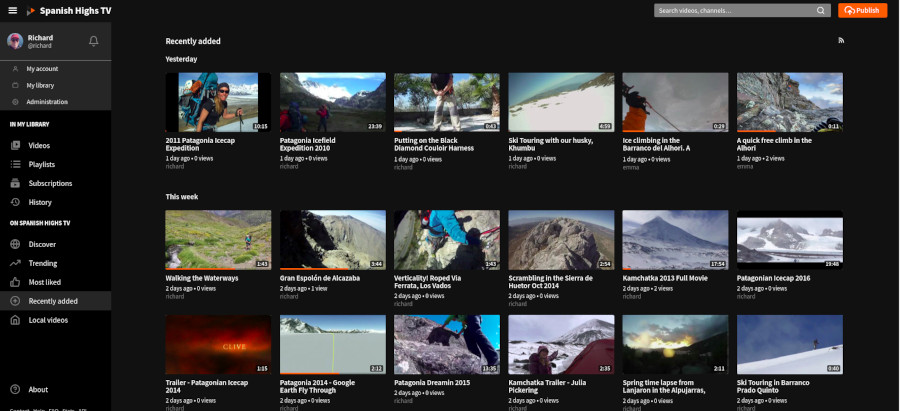Click the History clock icon
The image size is (900, 411).
click(x=15, y=203)
